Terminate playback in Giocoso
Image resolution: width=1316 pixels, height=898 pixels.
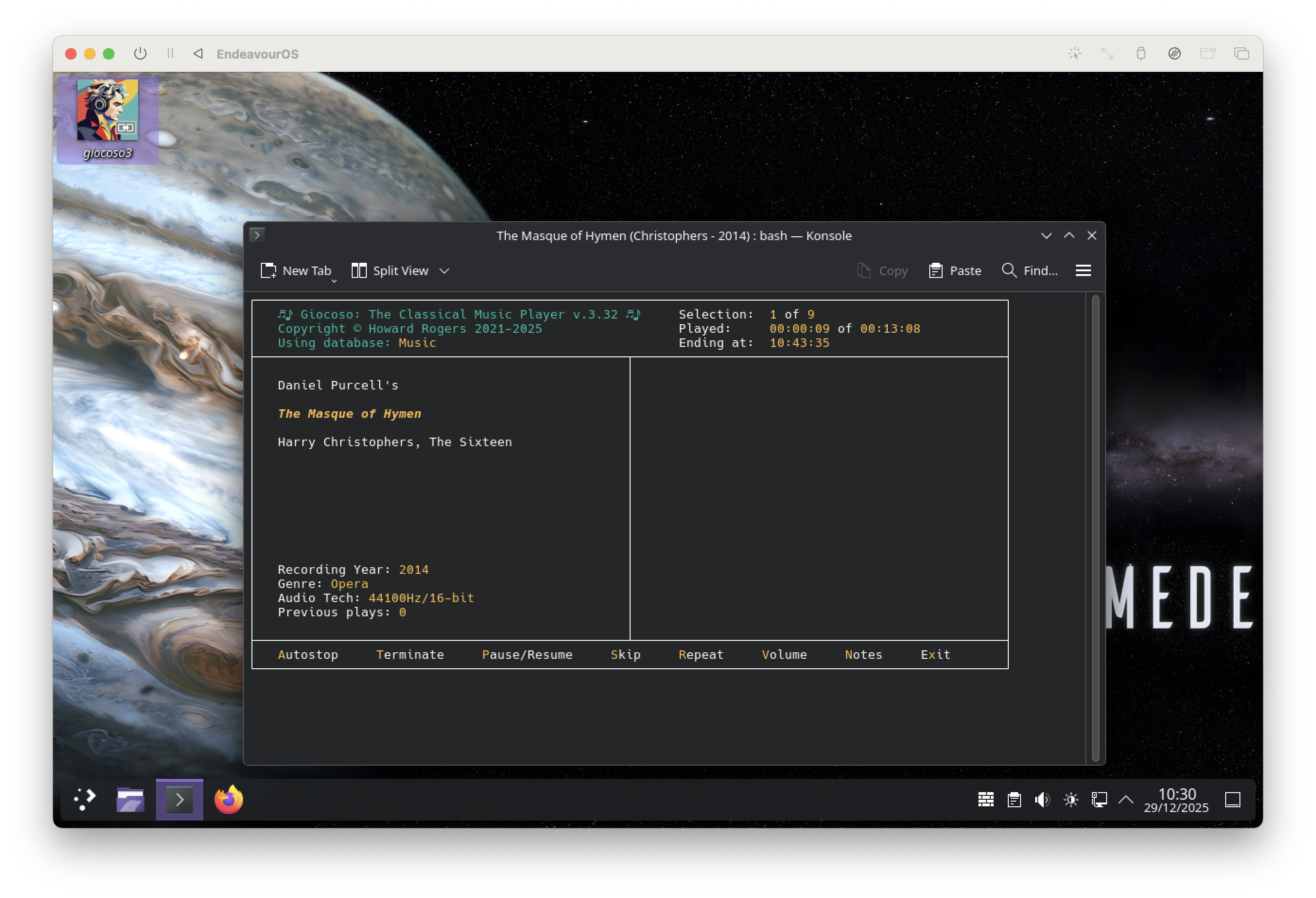410,655
